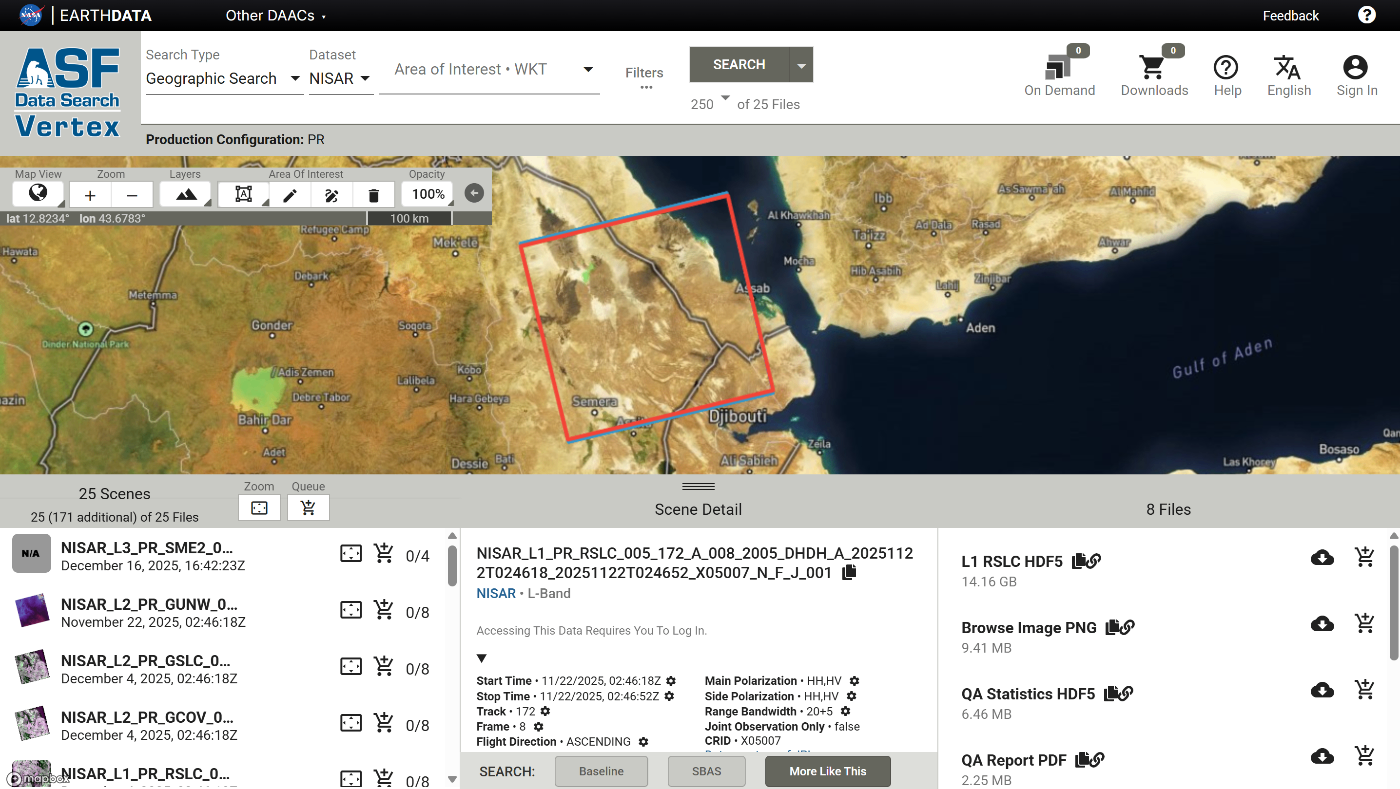Screen dimensions: 1400x789
Task: Click the More Like This button
Action: [828, 771]
